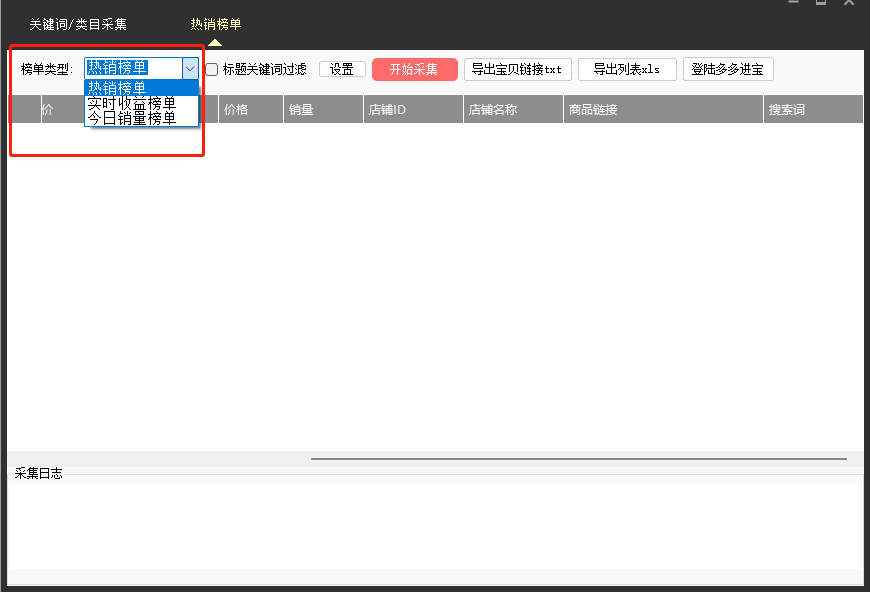Click the horizontal scrollbar of the table
This screenshot has width=870, height=592.
(579, 459)
